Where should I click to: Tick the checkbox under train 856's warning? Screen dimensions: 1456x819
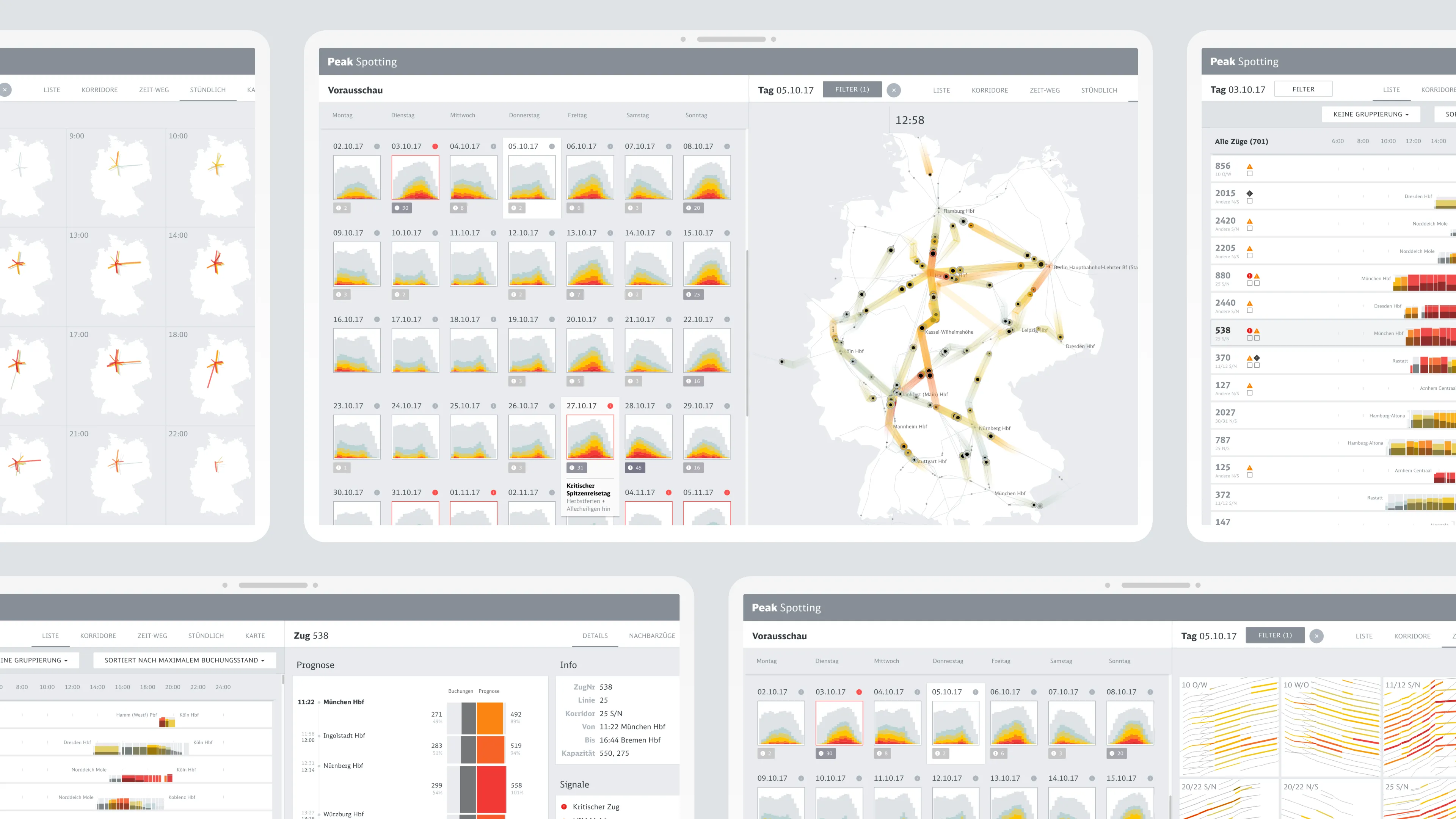click(1250, 174)
